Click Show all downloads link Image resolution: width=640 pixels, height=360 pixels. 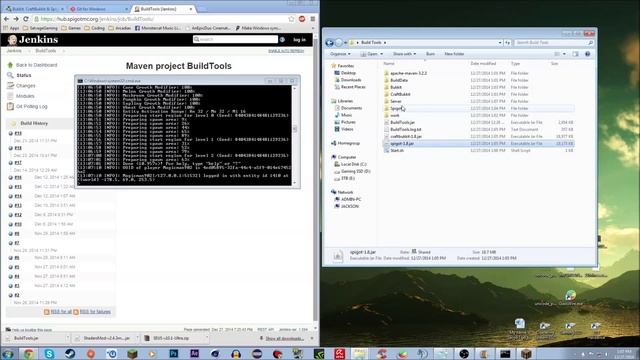284,338
